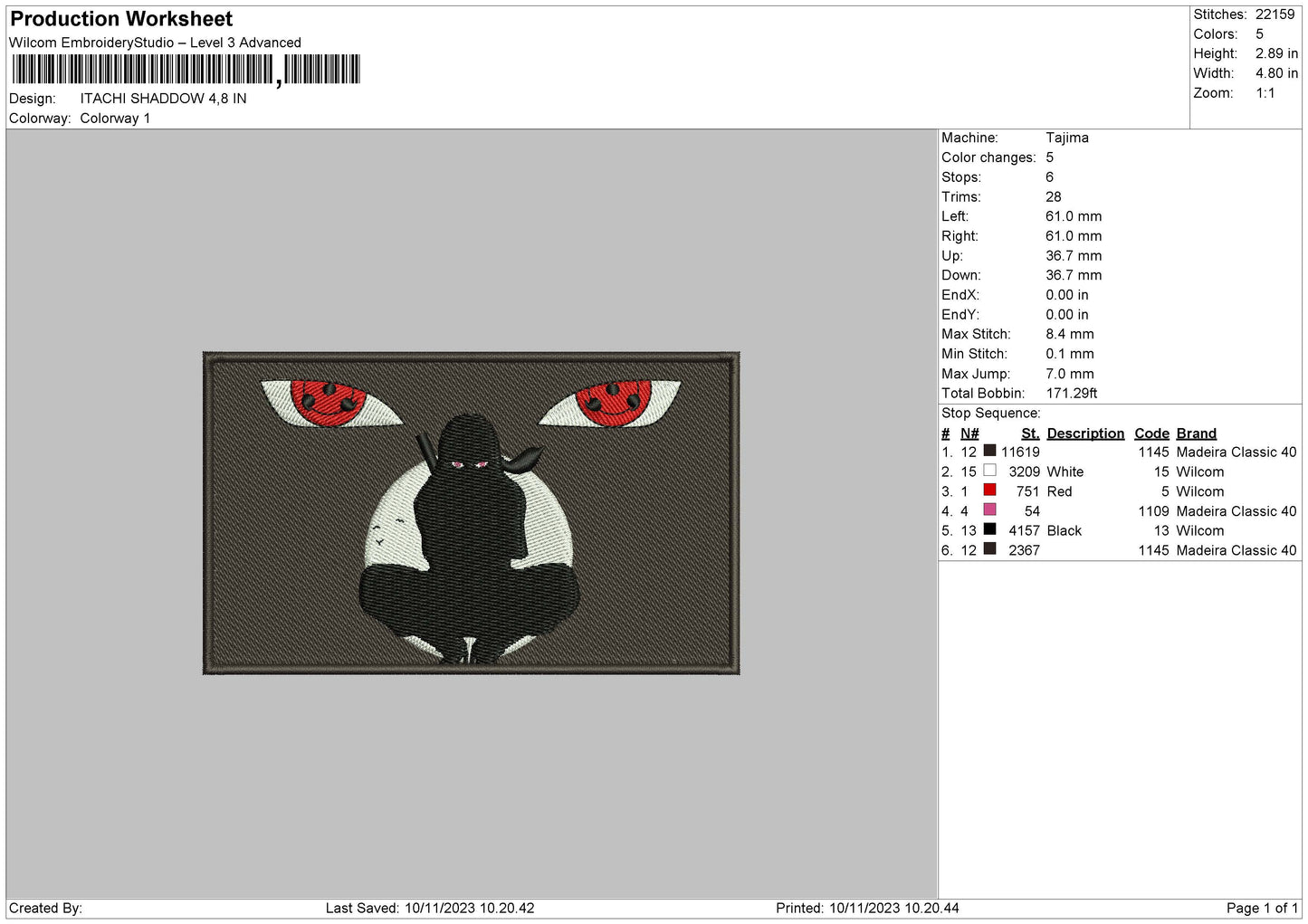Click the Left value '61.0 mm'
The width and height of the screenshot is (1308, 924).
pyautogui.click(x=1074, y=216)
